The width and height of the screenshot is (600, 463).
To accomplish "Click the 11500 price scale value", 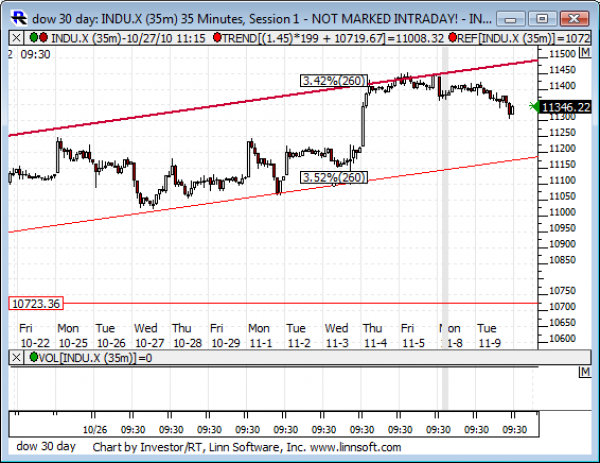I will 562,54.
